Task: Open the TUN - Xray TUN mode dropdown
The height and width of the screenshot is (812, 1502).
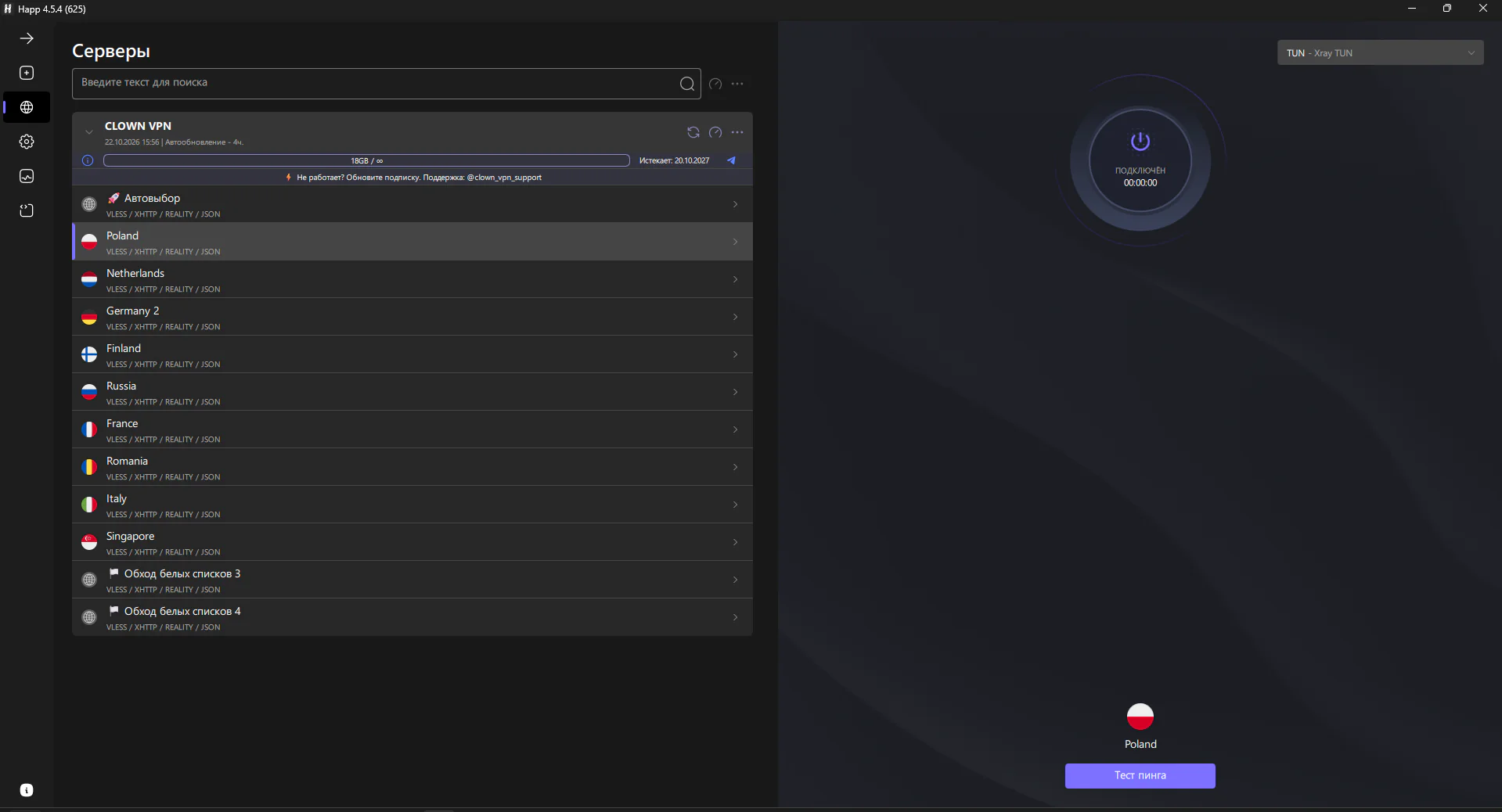Action: click(1380, 52)
